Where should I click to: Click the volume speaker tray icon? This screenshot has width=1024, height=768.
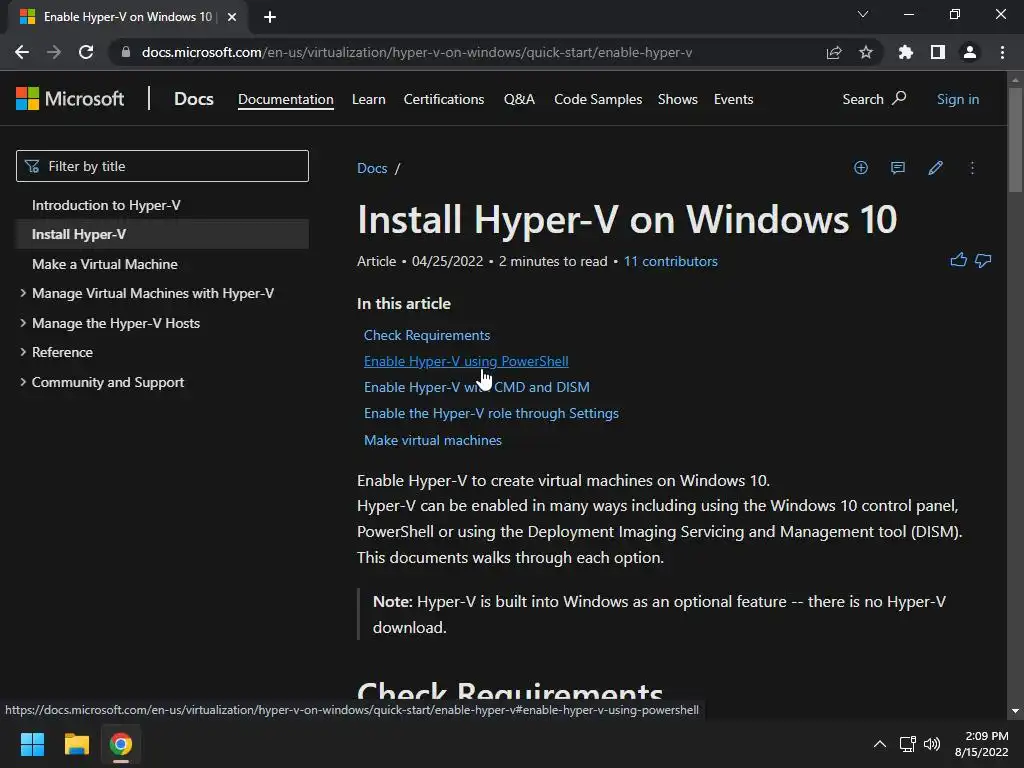pyautogui.click(x=932, y=744)
